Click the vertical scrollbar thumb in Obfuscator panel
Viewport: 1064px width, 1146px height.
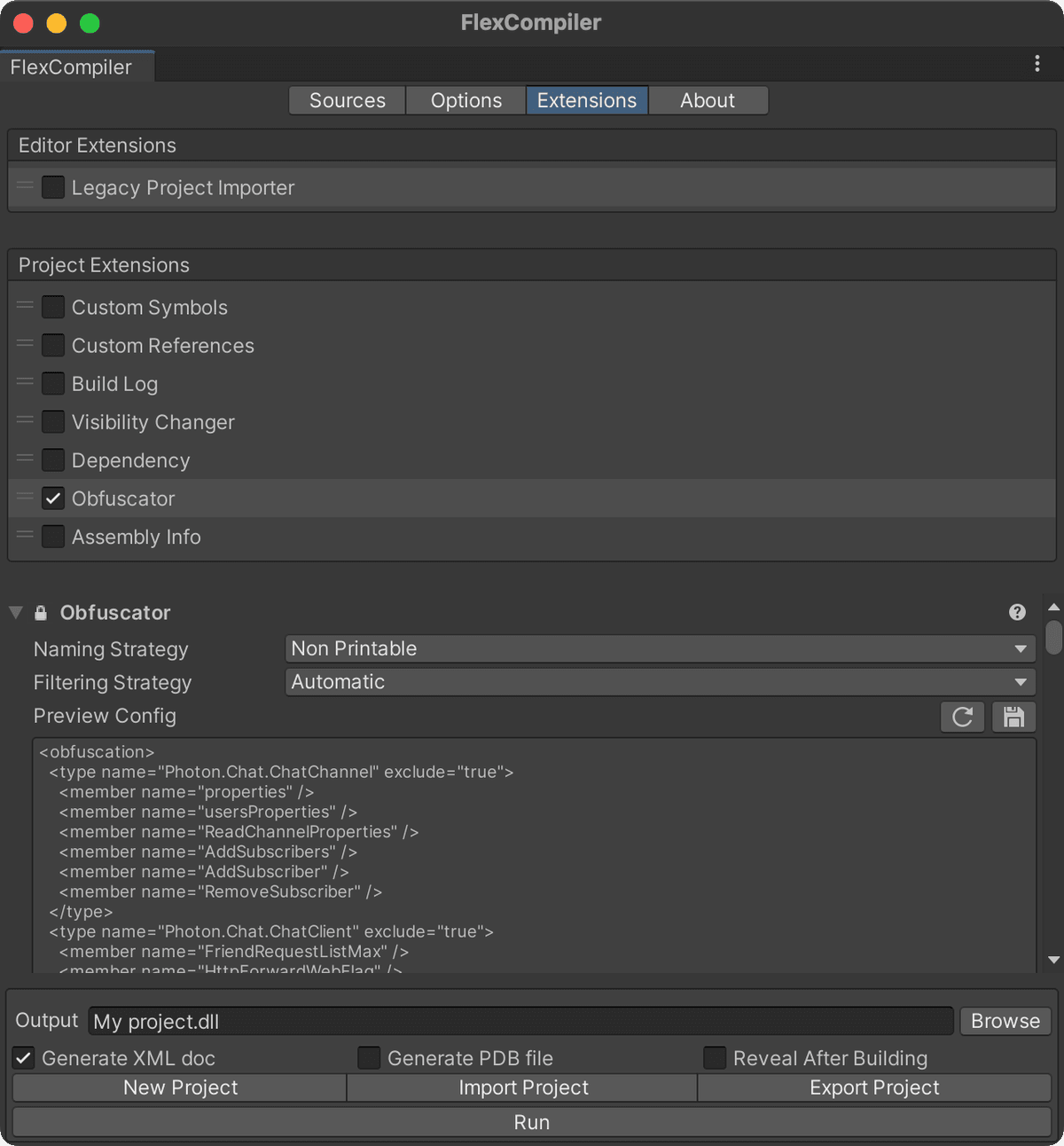pyautogui.click(x=1053, y=637)
